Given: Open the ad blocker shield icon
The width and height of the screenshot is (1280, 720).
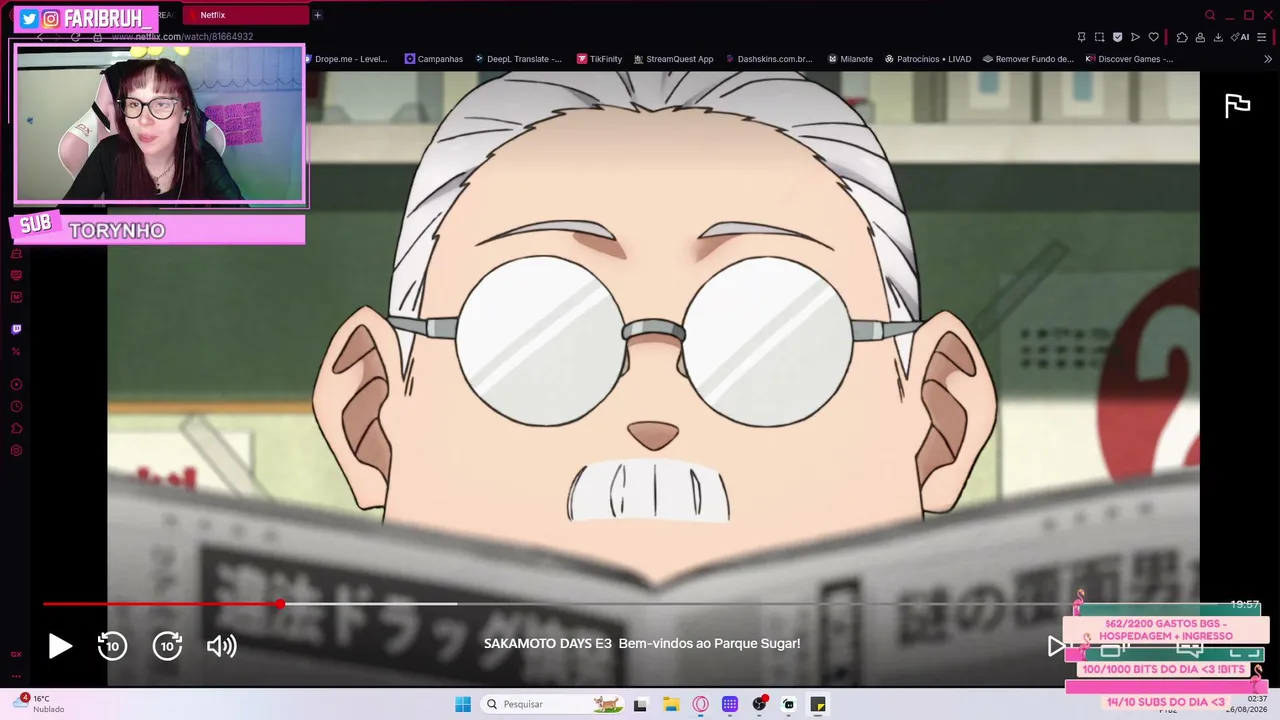Looking at the screenshot, I should (1117, 37).
